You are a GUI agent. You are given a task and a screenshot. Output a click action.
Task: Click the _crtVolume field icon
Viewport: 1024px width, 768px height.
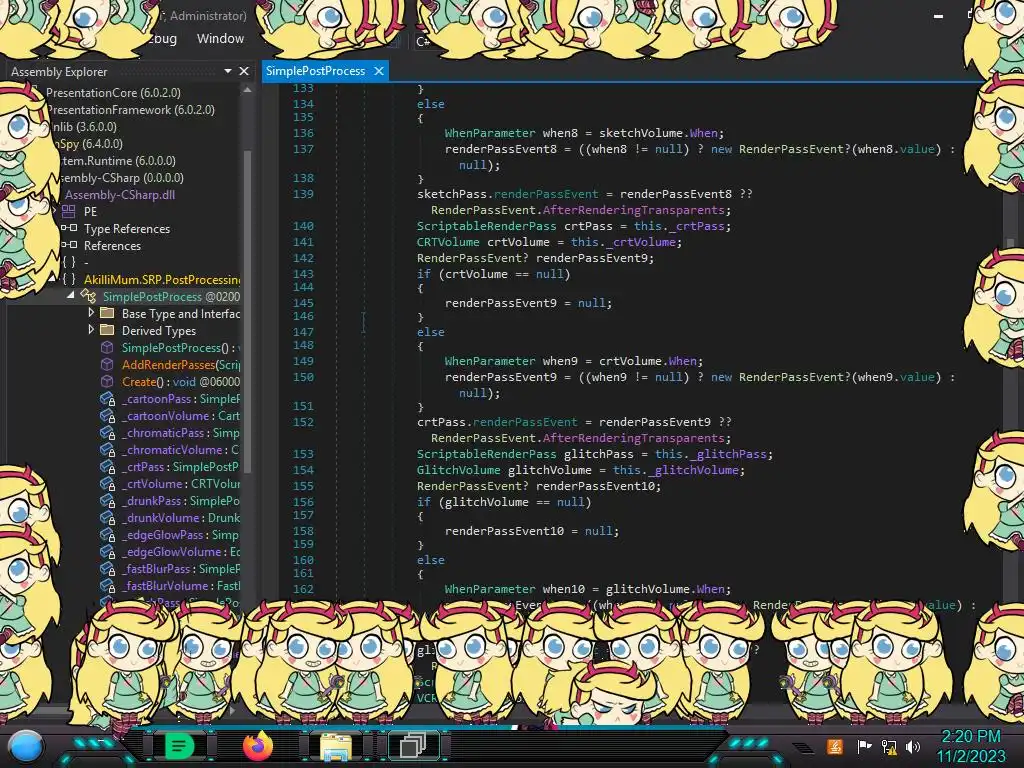click(108, 483)
